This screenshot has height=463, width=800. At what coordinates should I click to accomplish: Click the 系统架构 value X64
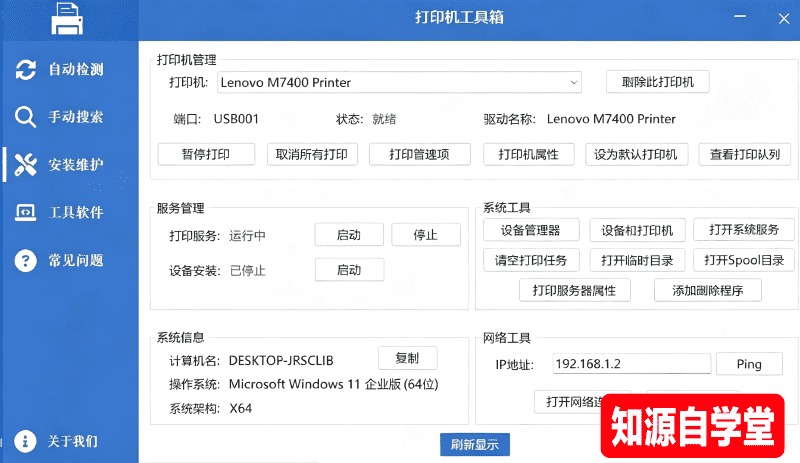point(240,408)
